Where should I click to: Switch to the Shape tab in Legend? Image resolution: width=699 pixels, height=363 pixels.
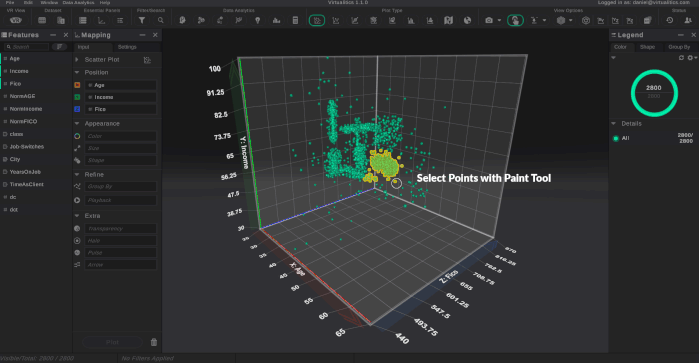[x=647, y=47]
